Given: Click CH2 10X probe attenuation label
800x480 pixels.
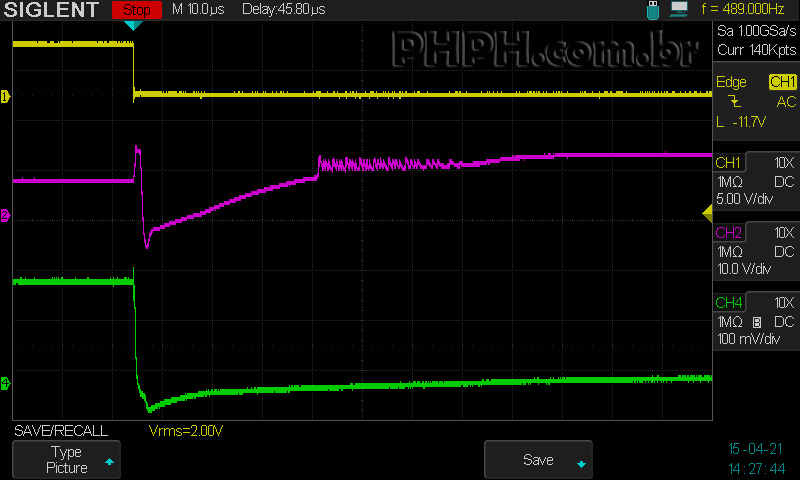Looking at the screenshot, I should 784,233.
